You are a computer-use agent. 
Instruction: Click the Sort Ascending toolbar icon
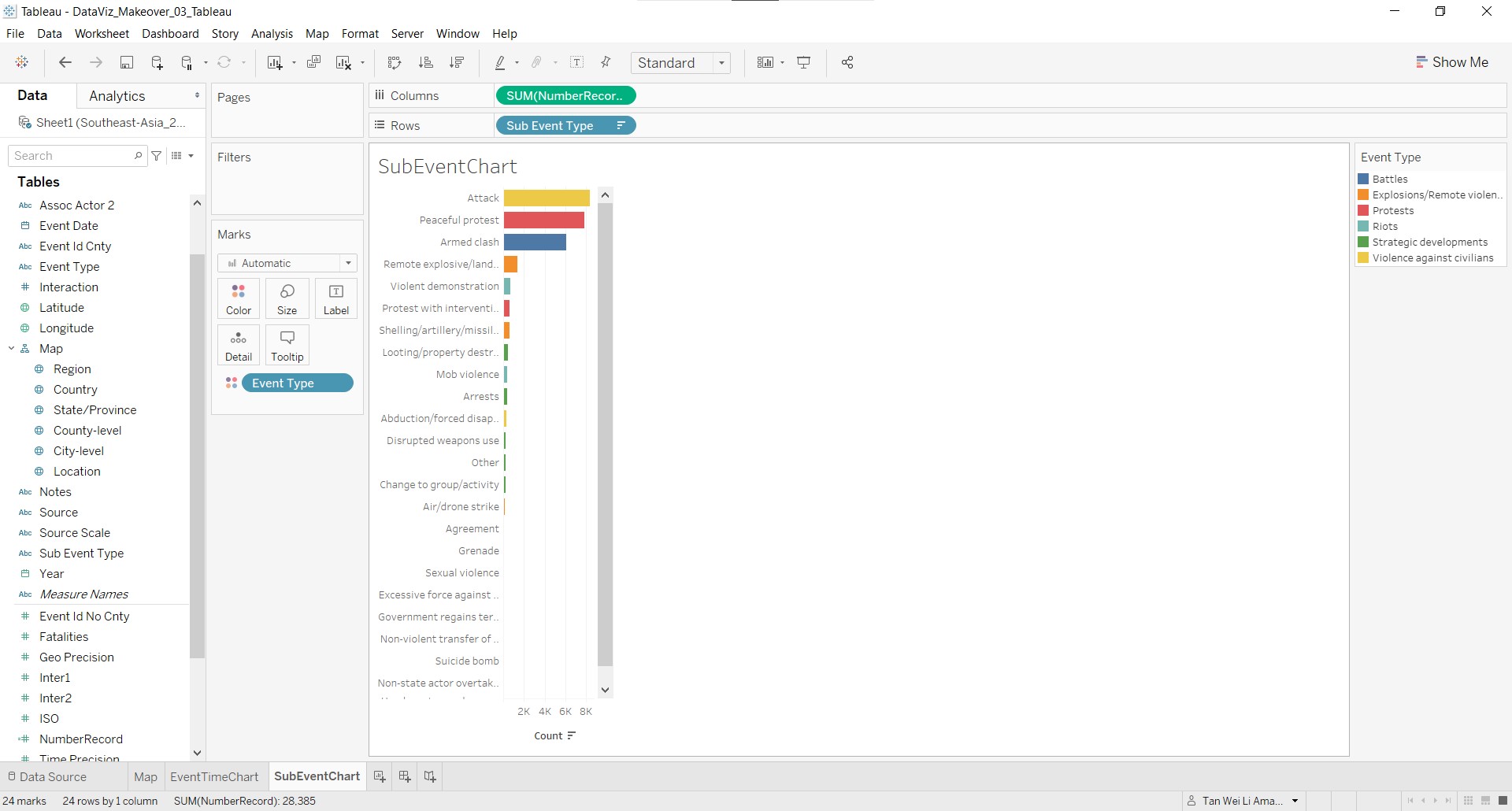426,63
